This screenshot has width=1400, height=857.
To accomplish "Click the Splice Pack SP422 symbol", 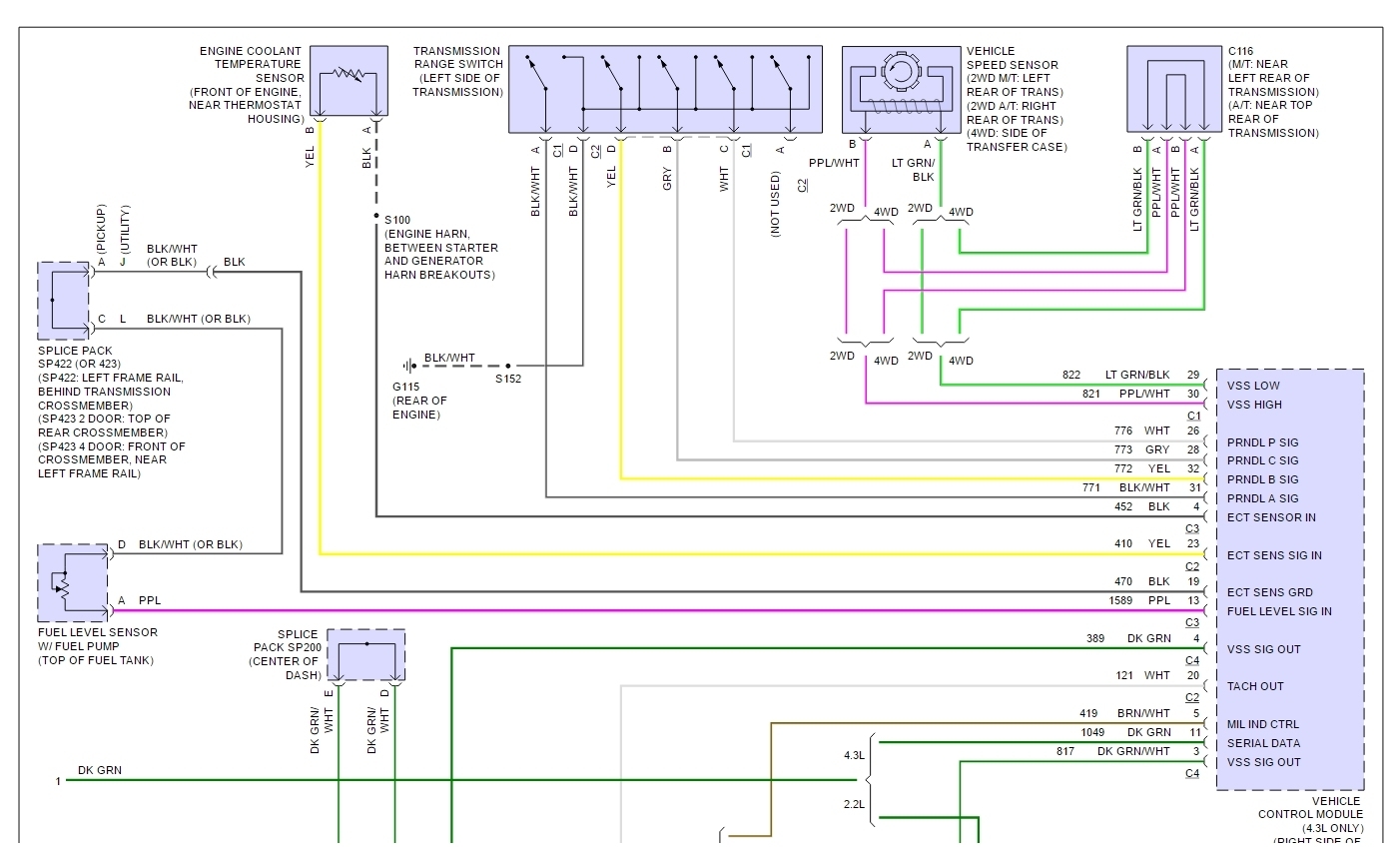I will (x=63, y=301).
